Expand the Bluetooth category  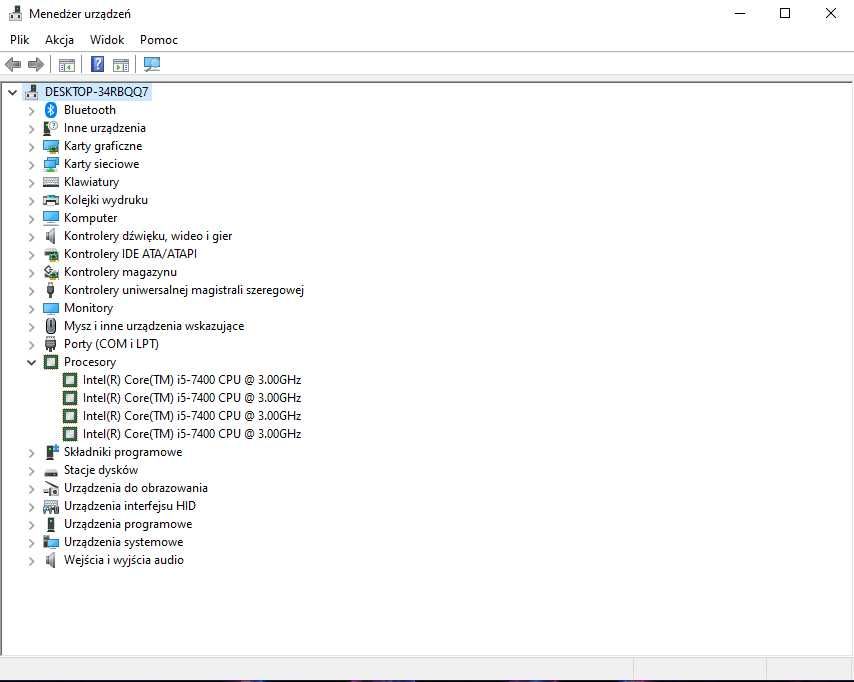coord(32,111)
